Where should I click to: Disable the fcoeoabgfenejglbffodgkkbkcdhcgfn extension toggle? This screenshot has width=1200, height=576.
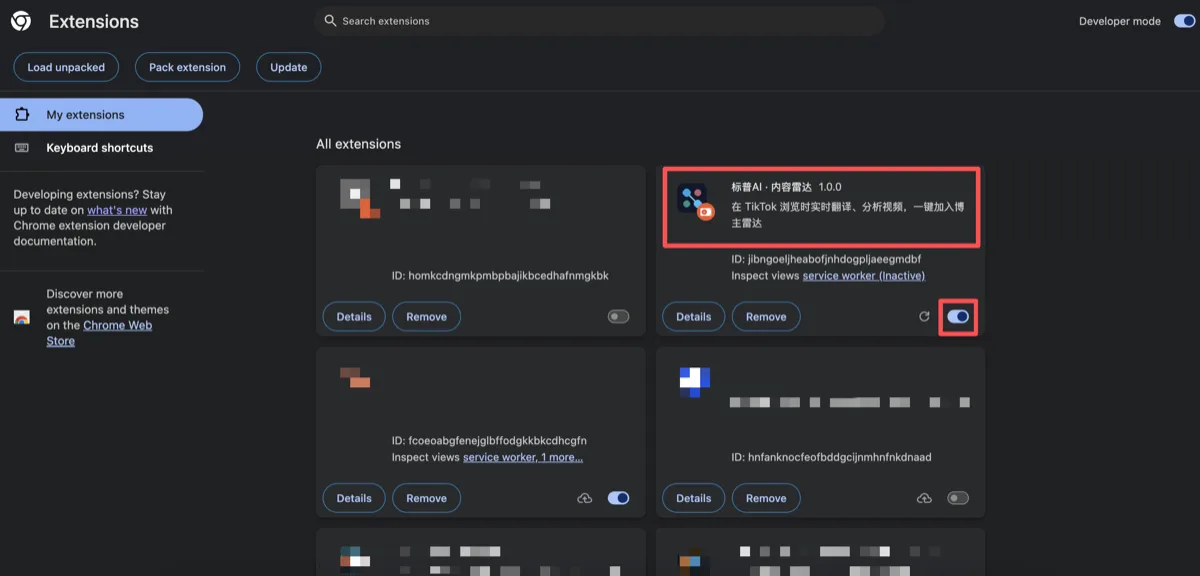[619, 498]
